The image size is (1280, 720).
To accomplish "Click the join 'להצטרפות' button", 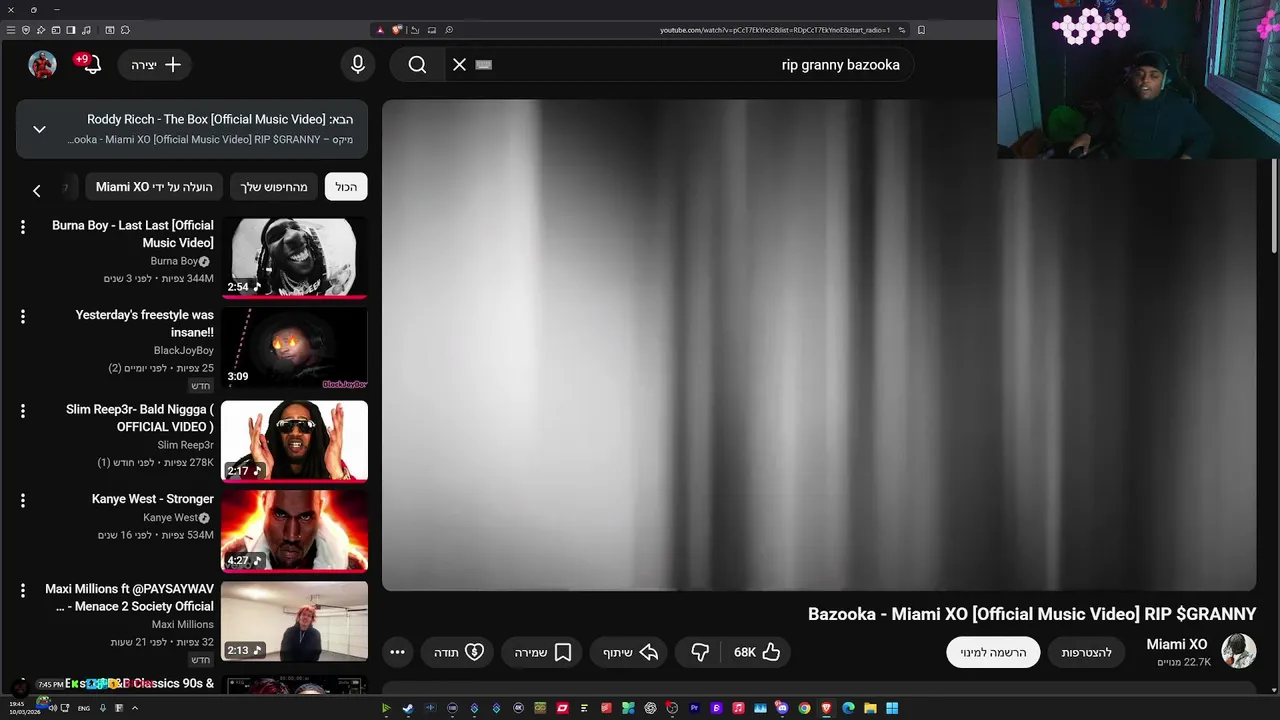I will 1086,652.
